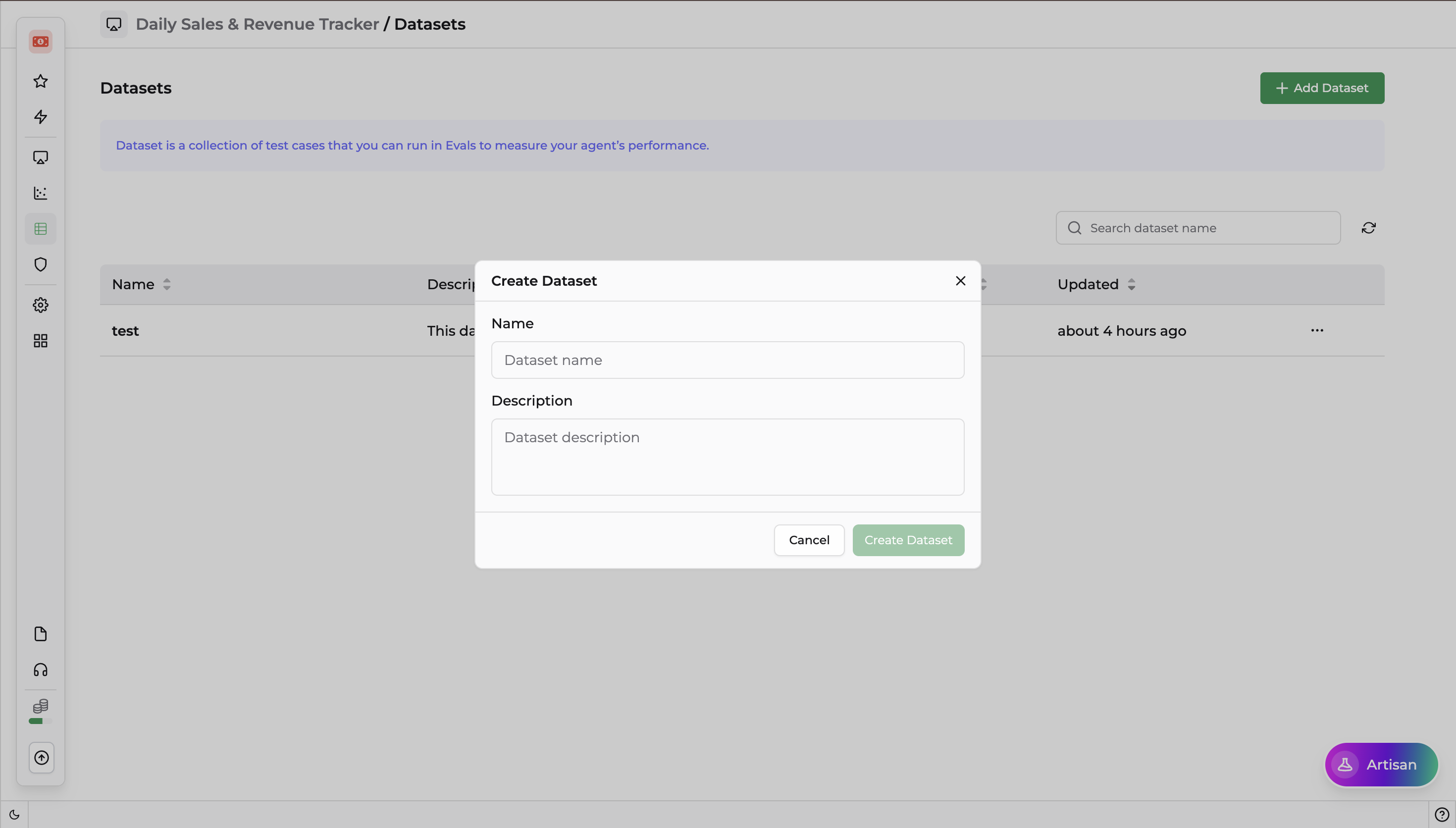Close the Create Dataset dialog
The width and height of the screenshot is (1456, 828).
[961, 281]
